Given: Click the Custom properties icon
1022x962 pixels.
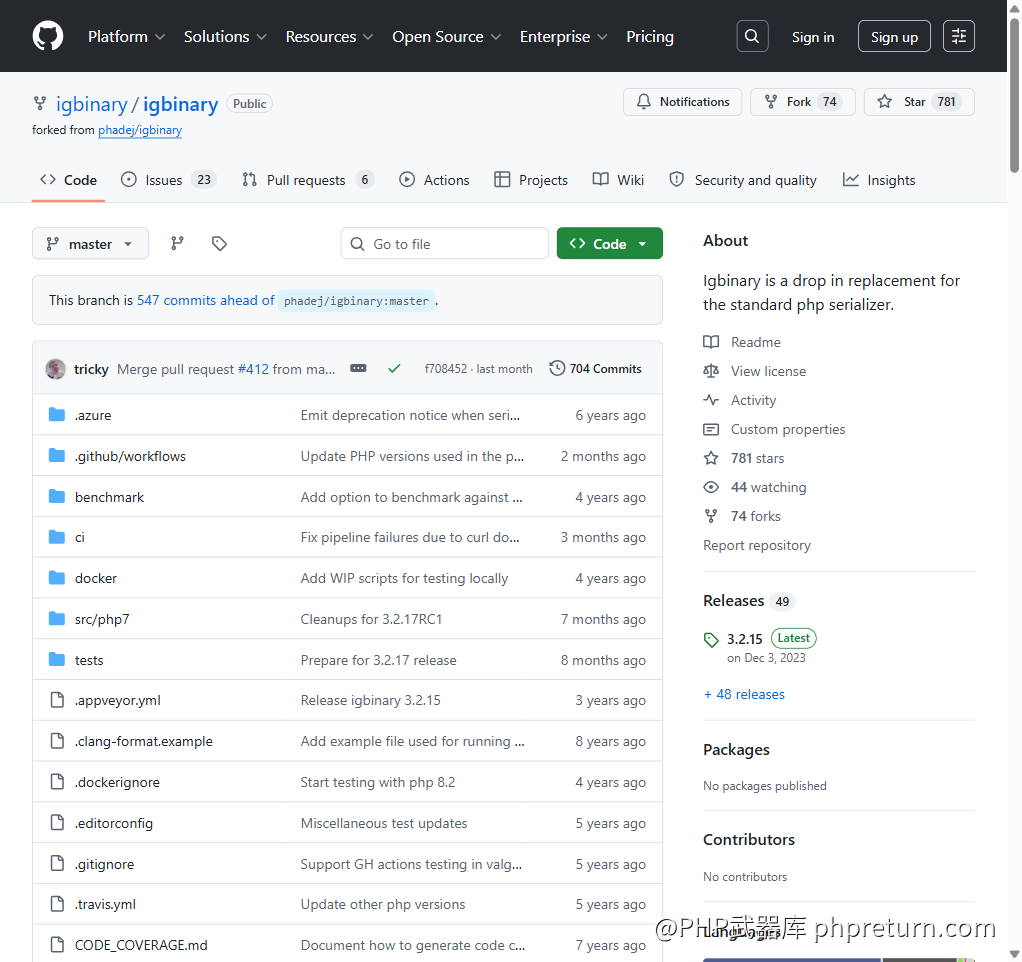Looking at the screenshot, I should (x=711, y=430).
